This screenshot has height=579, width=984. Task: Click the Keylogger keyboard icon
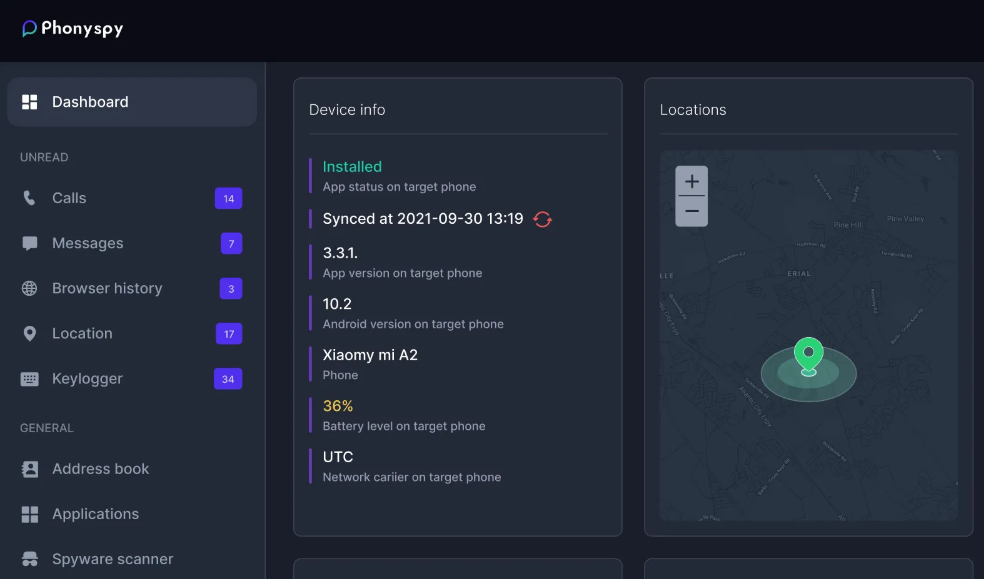[x=30, y=379]
